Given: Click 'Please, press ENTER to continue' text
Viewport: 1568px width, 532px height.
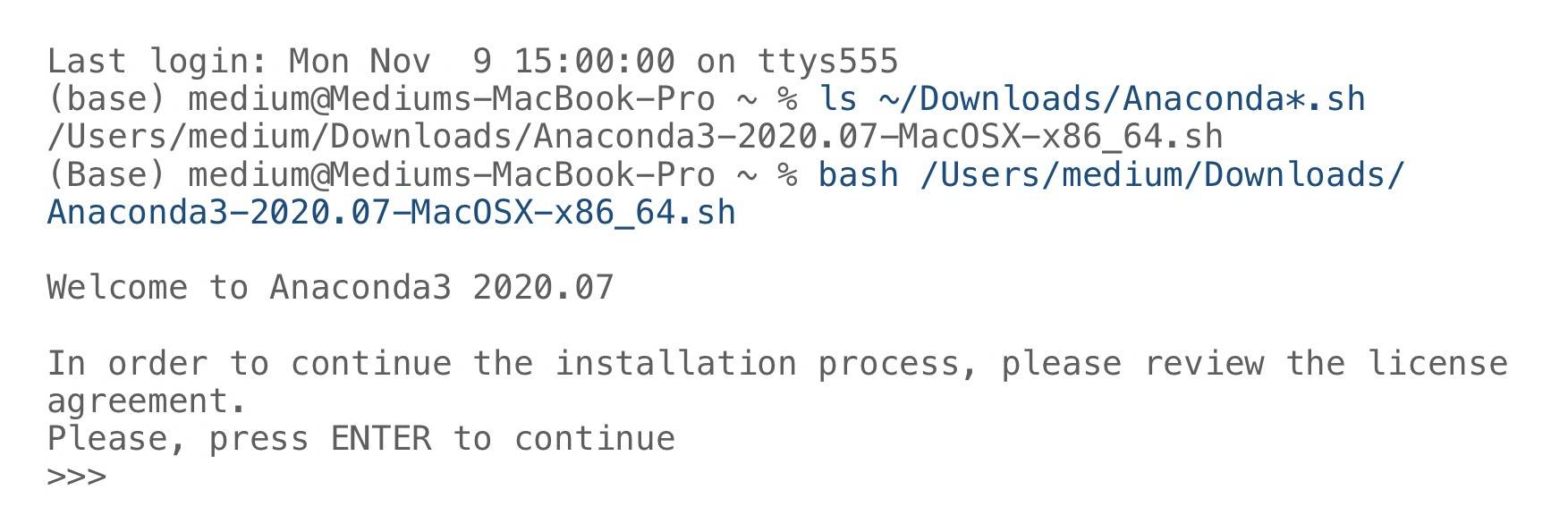Looking at the screenshot, I should tap(360, 439).
